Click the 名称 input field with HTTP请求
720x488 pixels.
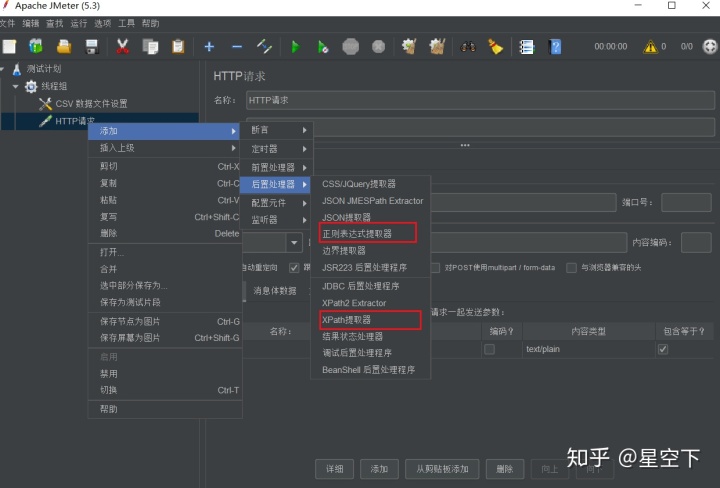tap(480, 100)
